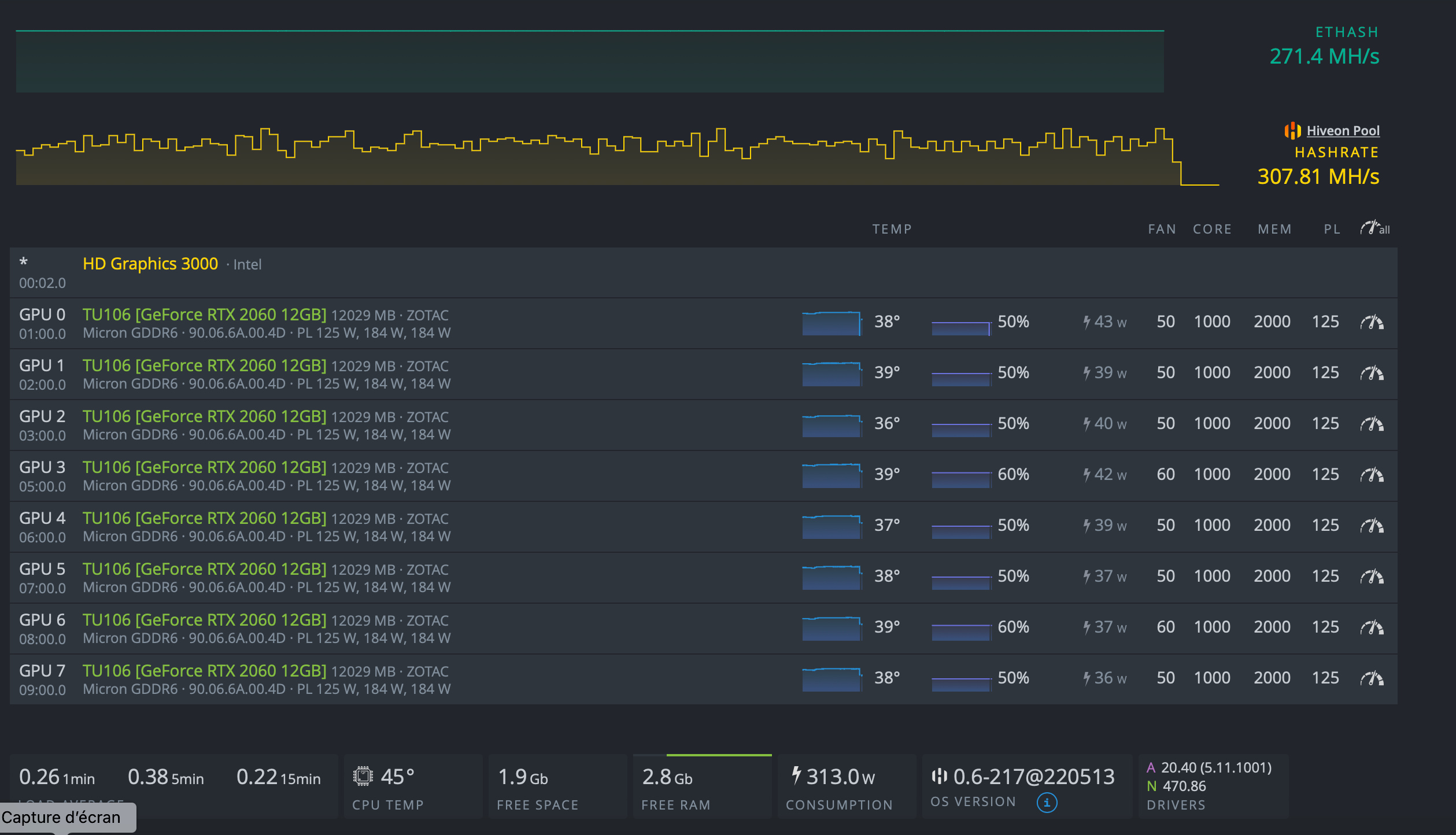Open overclock settings for GPU 7
Image resolution: width=1456 pixels, height=835 pixels.
1372,678
